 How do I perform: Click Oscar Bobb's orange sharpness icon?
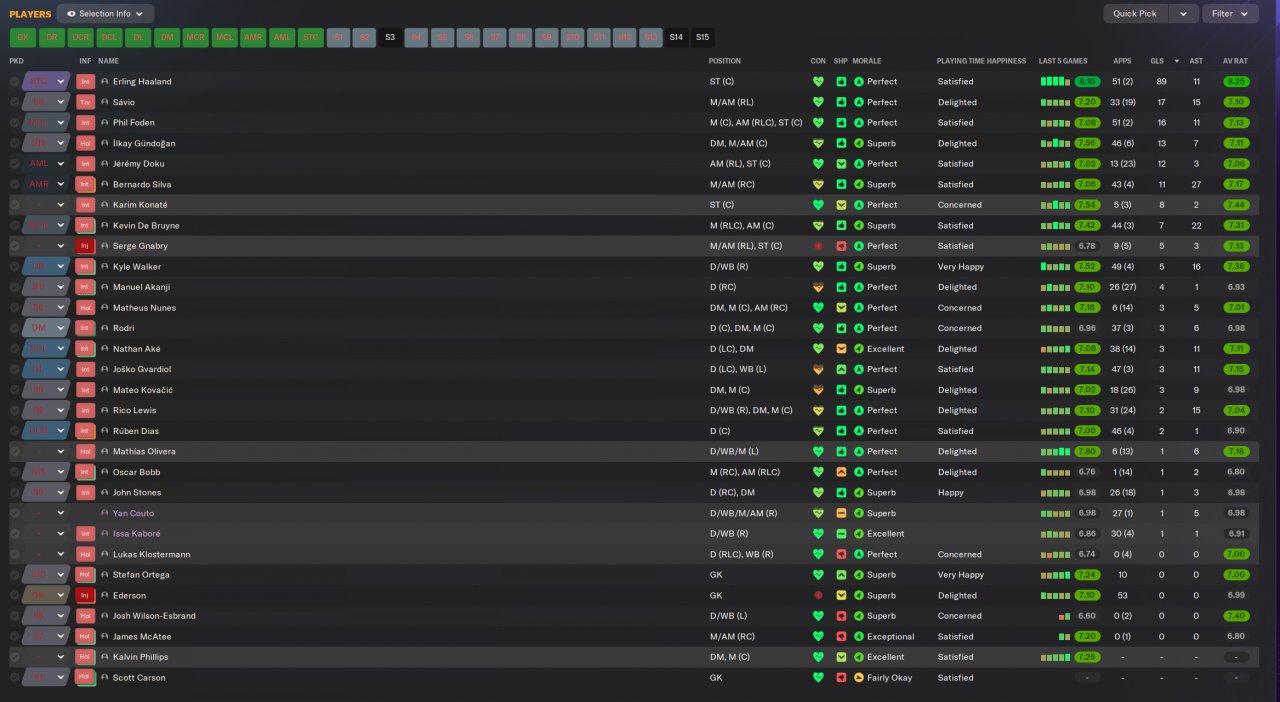click(841, 472)
